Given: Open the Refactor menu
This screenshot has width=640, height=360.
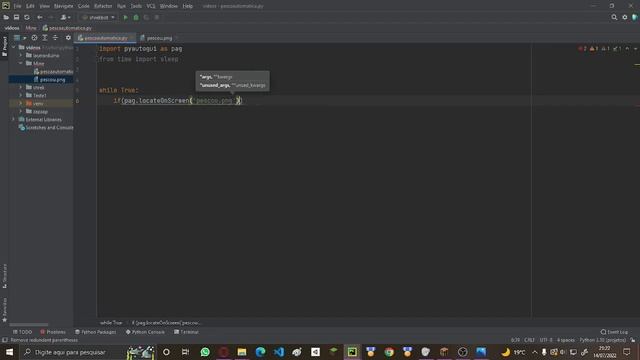Looking at the screenshot, I should tap(103, 6).
